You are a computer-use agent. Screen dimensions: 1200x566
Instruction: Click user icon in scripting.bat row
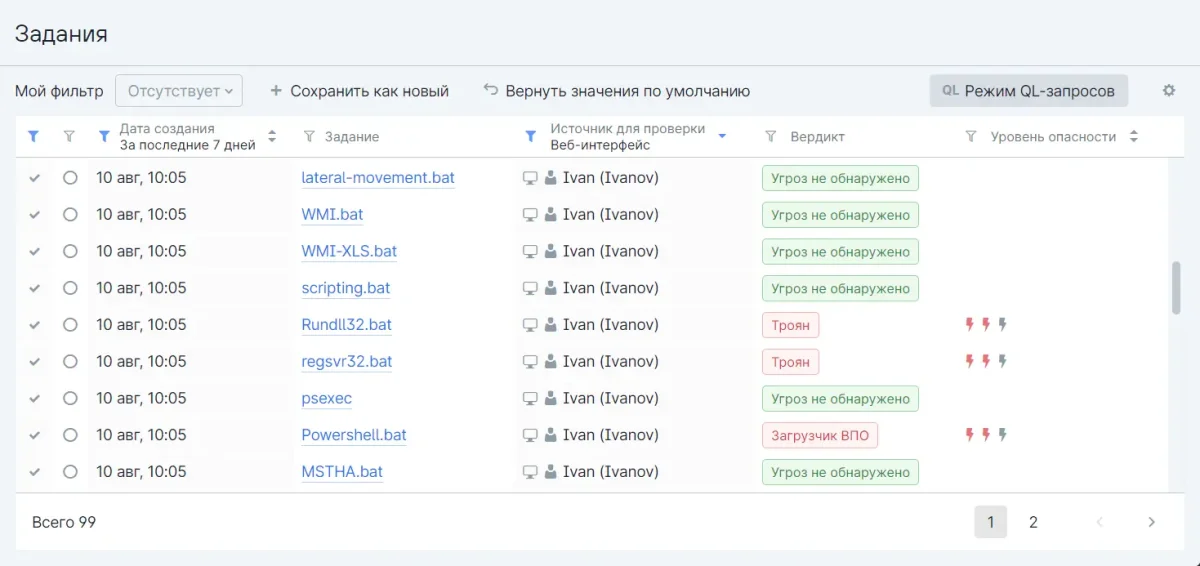[550, 288]
